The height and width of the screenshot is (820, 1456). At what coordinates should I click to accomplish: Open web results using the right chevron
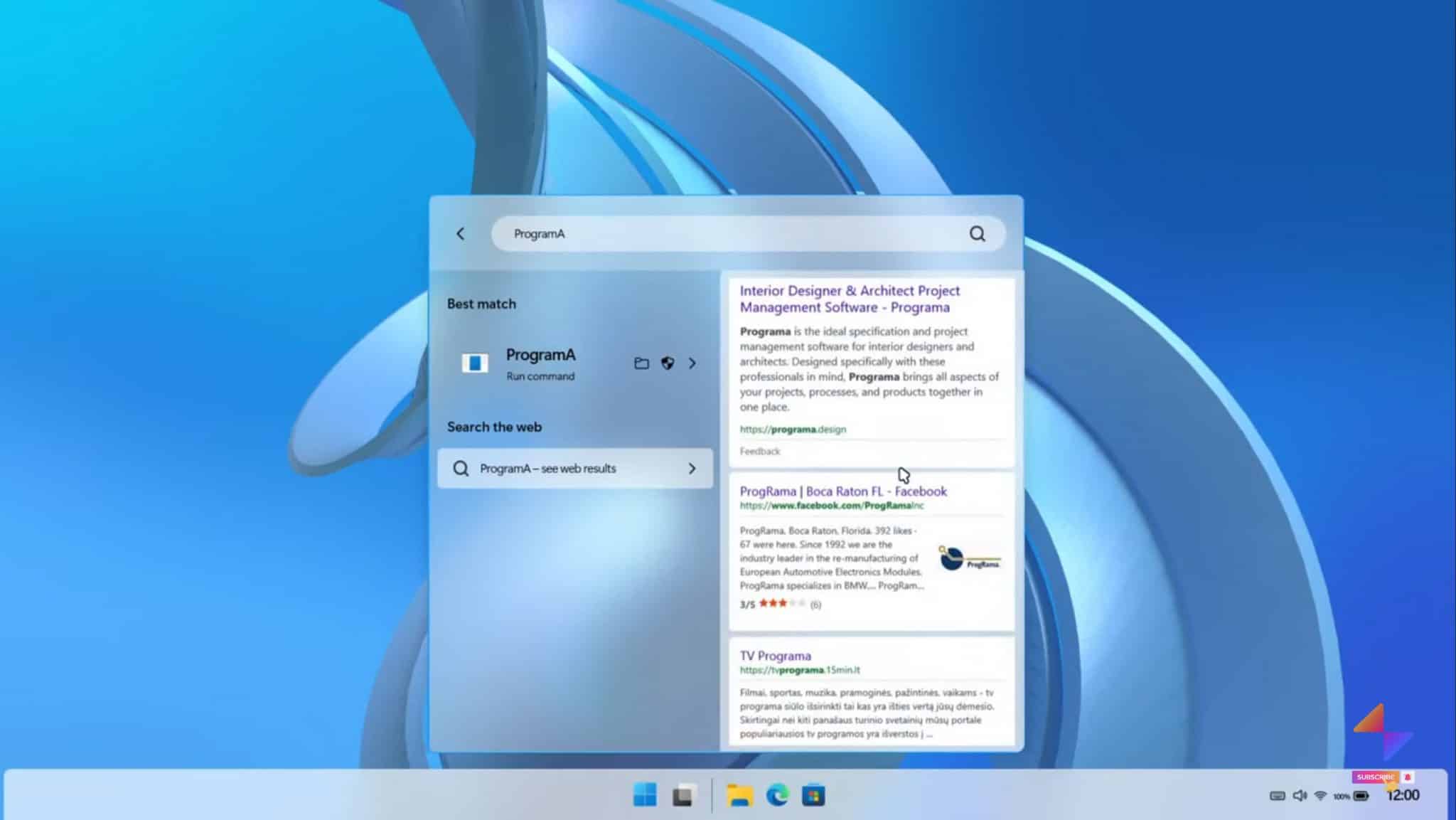tap(692, 468)
